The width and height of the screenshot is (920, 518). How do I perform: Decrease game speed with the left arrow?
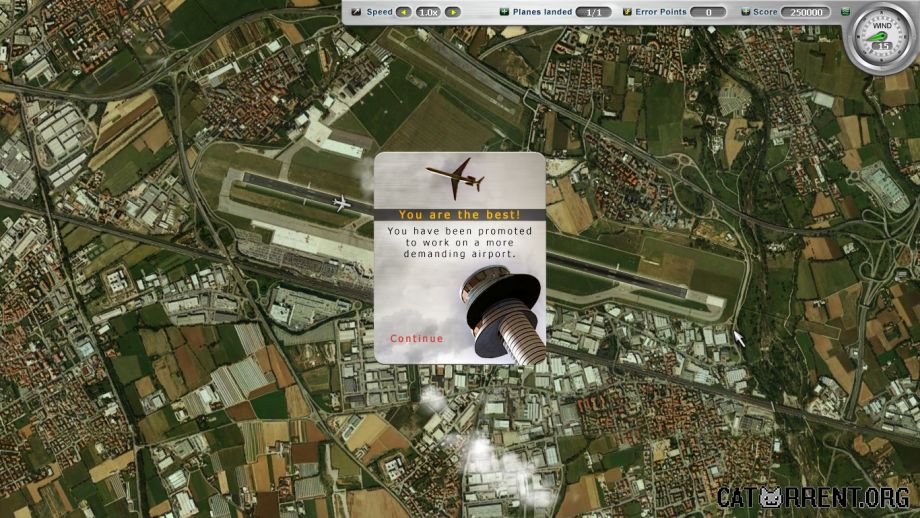coord(404,12)
